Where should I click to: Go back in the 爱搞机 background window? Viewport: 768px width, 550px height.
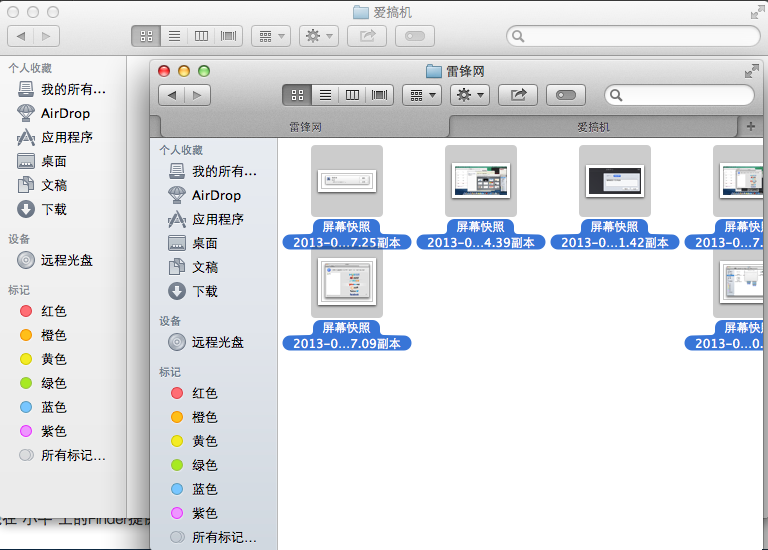click(x=21, y=36)
